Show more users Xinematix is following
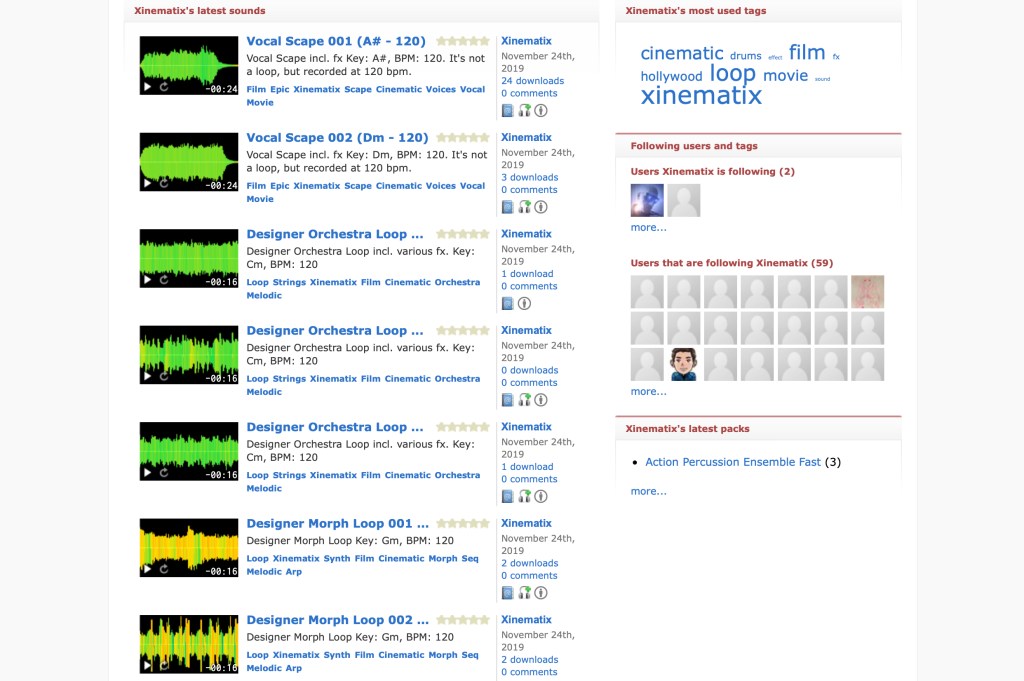Screen dimensions: 1024x681 click(x=648, y=227)
